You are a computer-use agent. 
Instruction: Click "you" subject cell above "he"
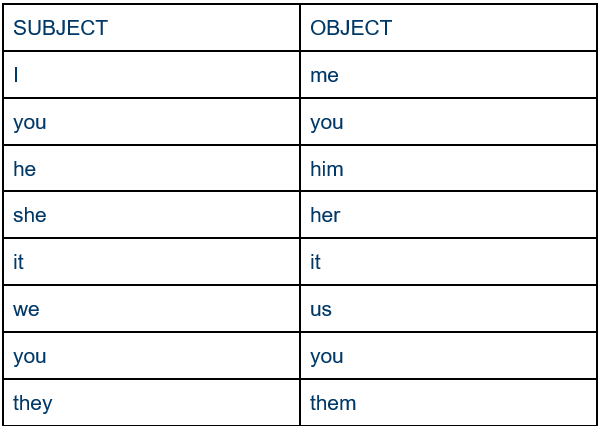[x=152, y=122]
